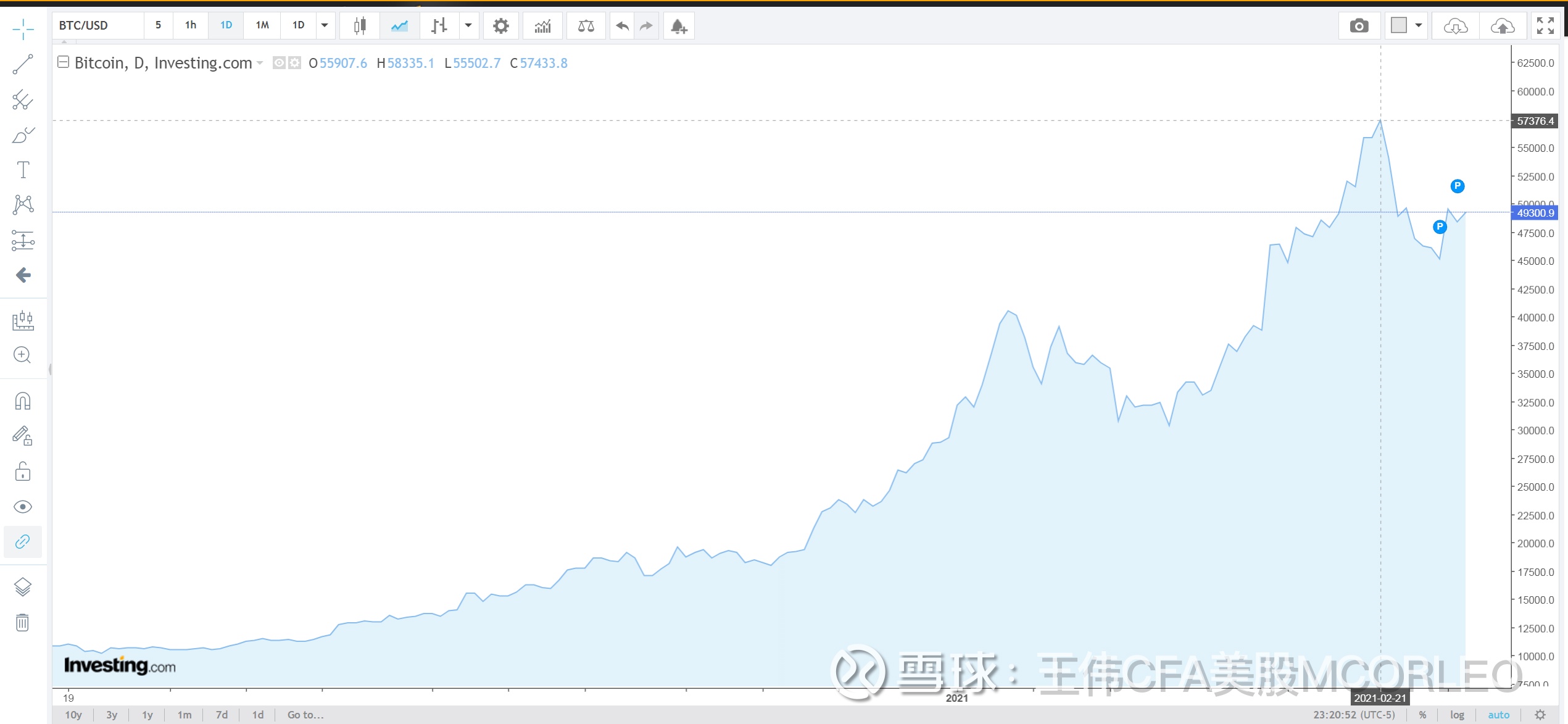
Task: Toggle magnet mode on
Action: click(x=23, y=401)
